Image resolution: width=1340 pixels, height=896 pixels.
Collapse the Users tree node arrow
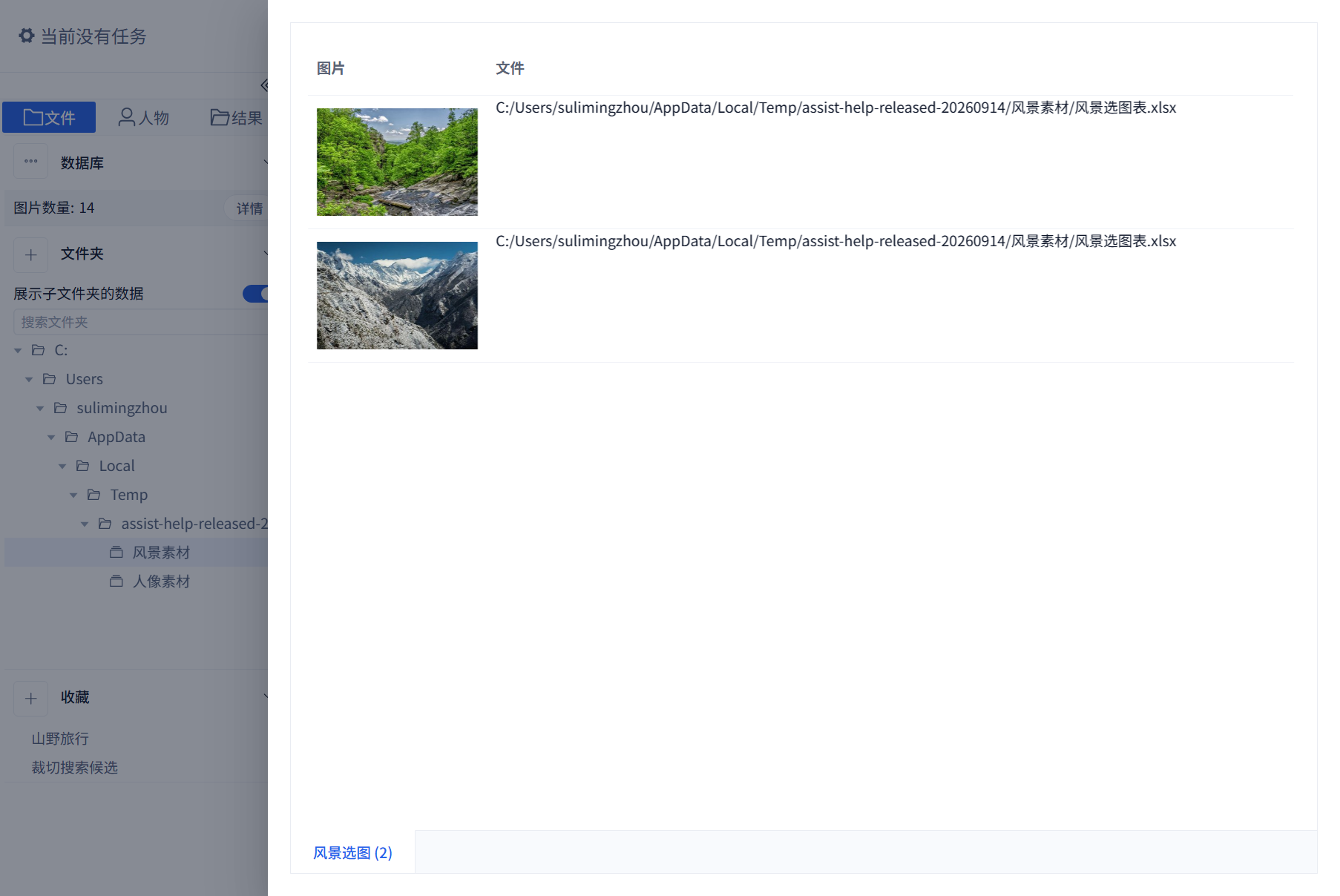click(29, 379)
